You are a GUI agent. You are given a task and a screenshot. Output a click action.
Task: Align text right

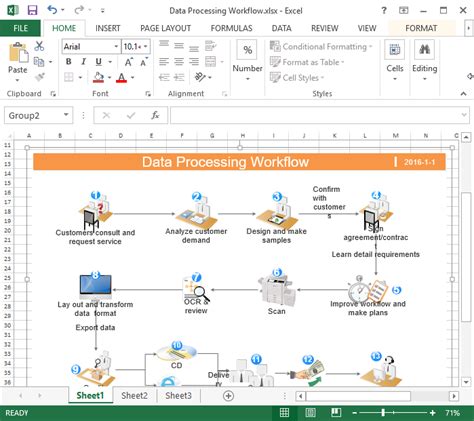tap(194, 62)
